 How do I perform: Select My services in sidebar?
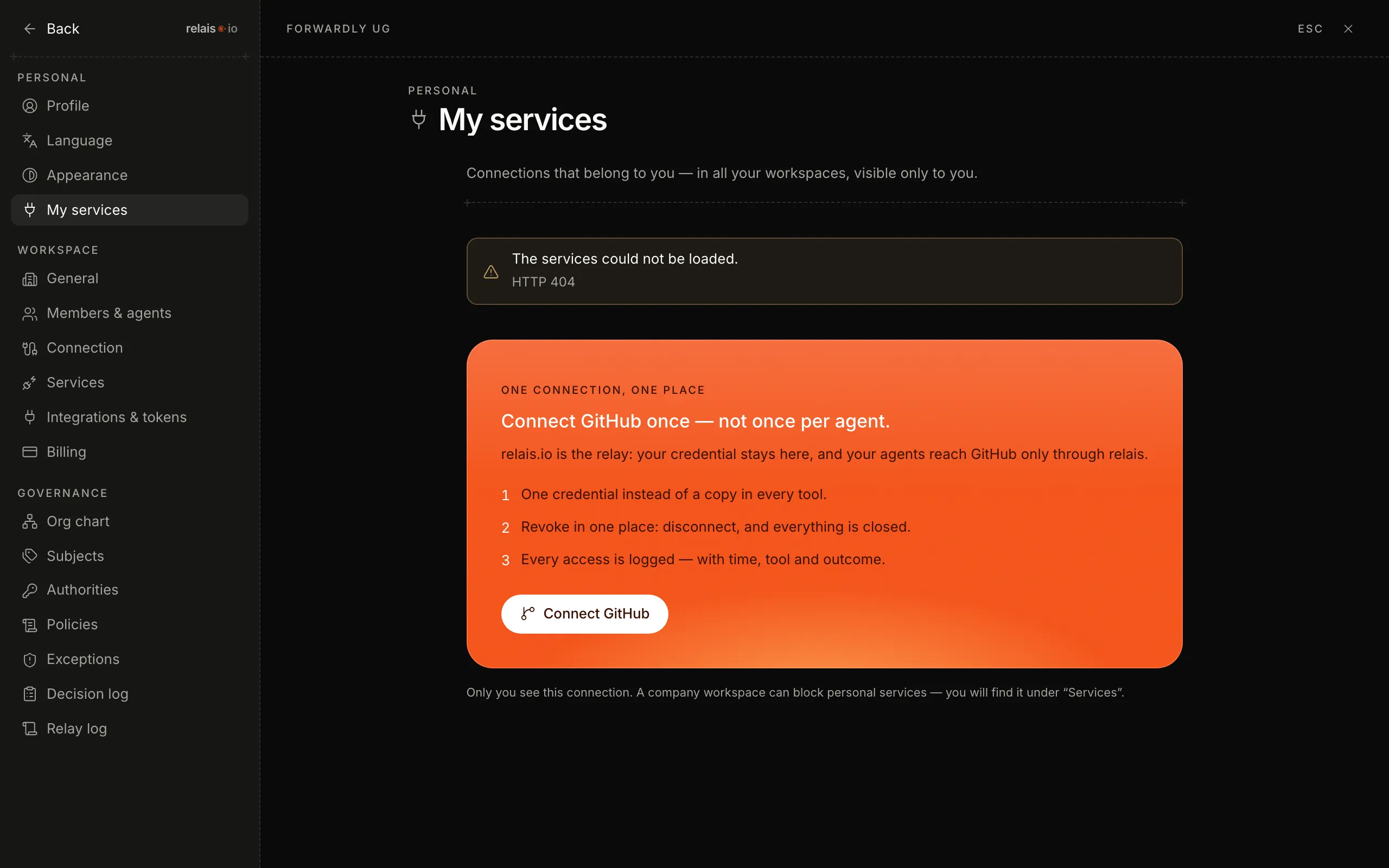[x=129, y=209]
